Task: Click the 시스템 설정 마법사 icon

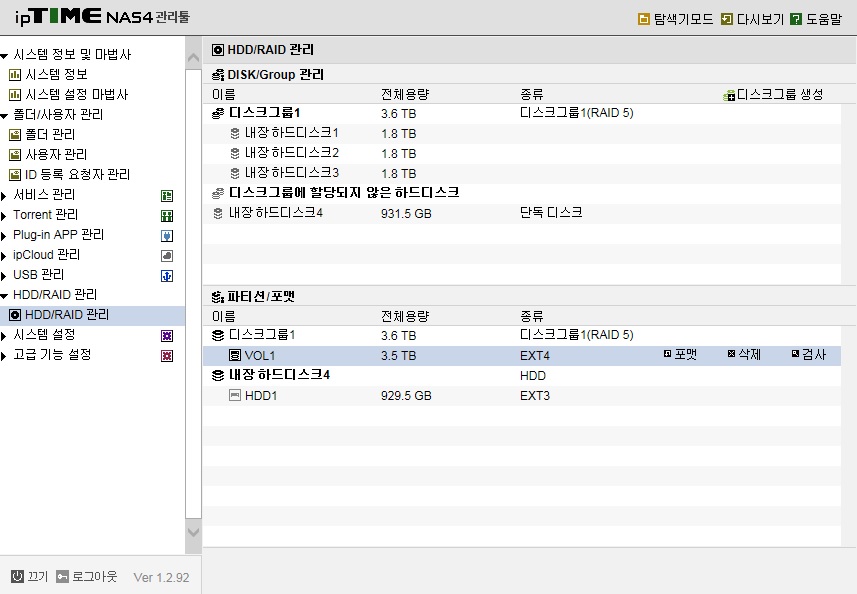Action: point(15,95)
